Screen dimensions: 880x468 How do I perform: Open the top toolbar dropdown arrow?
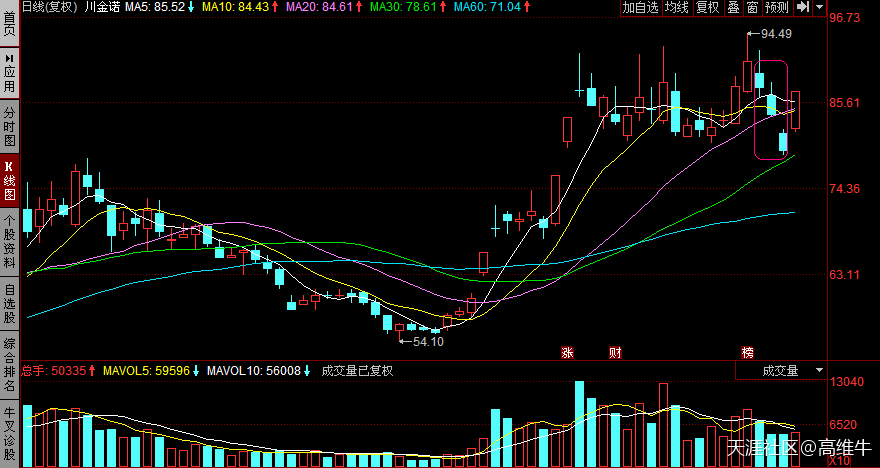(x=820, y=7)
